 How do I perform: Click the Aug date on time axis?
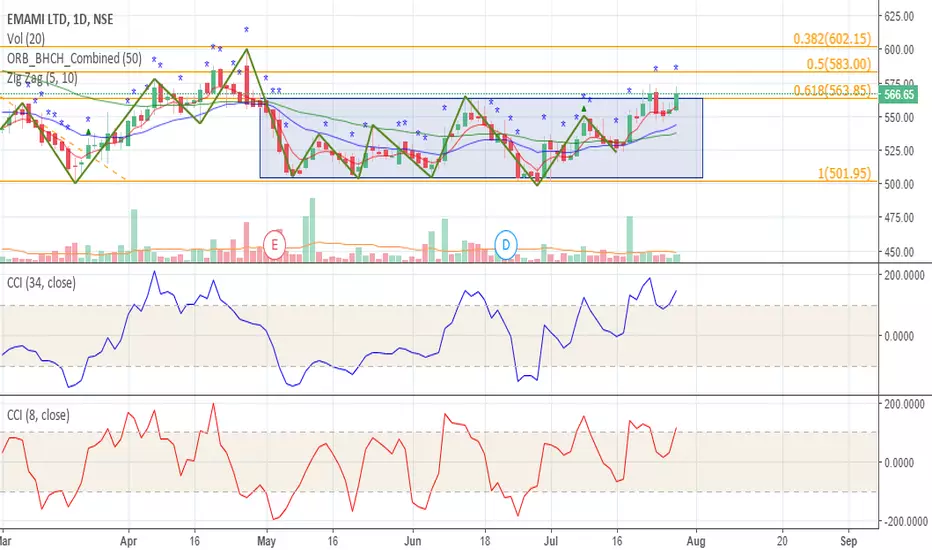pyautogui.click(x=696, y=541)
